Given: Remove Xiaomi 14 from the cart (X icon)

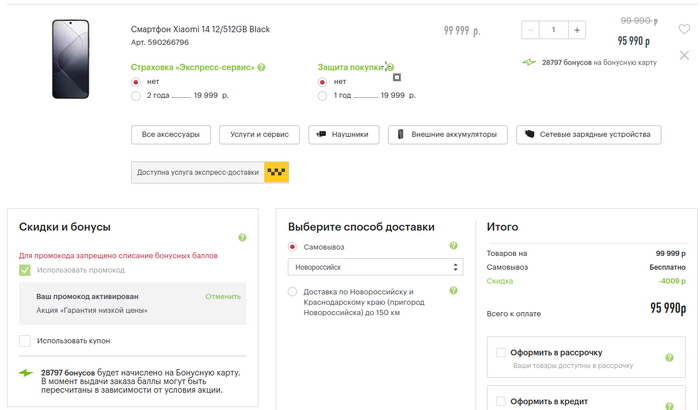Looking at the screenshot, I should click(x=684, y=55).
